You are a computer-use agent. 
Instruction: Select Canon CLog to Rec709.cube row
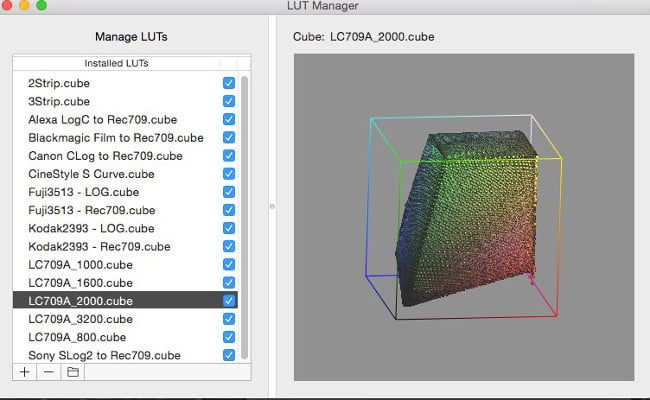tap(125, 155)
